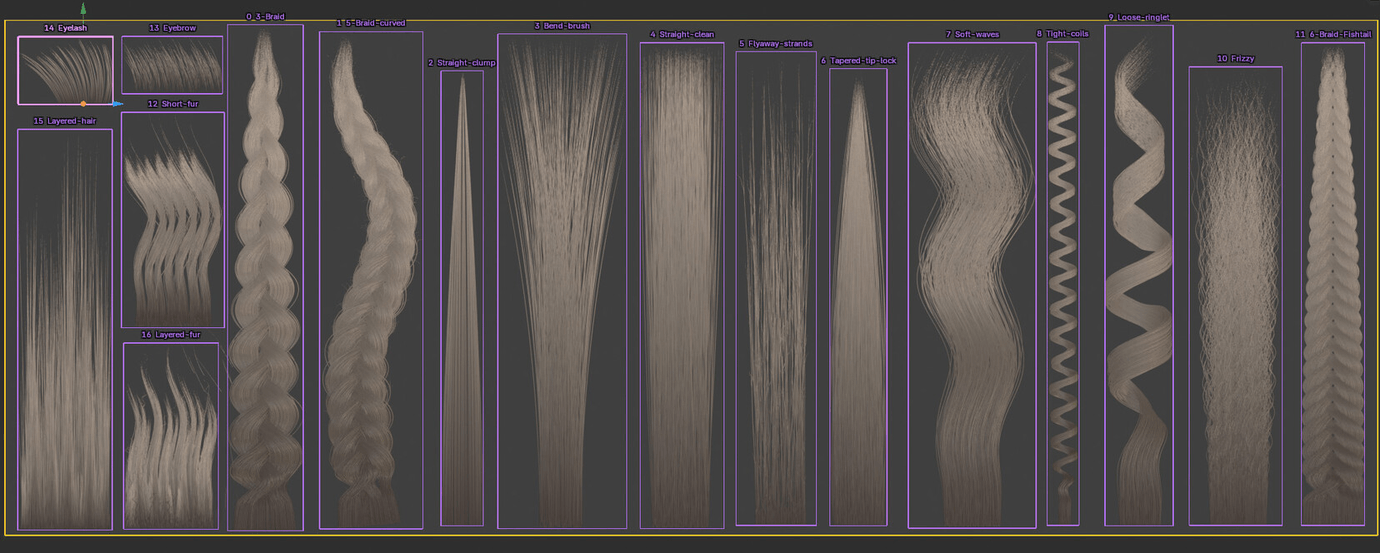Click the orange pivot point dot

coord(83,103)
